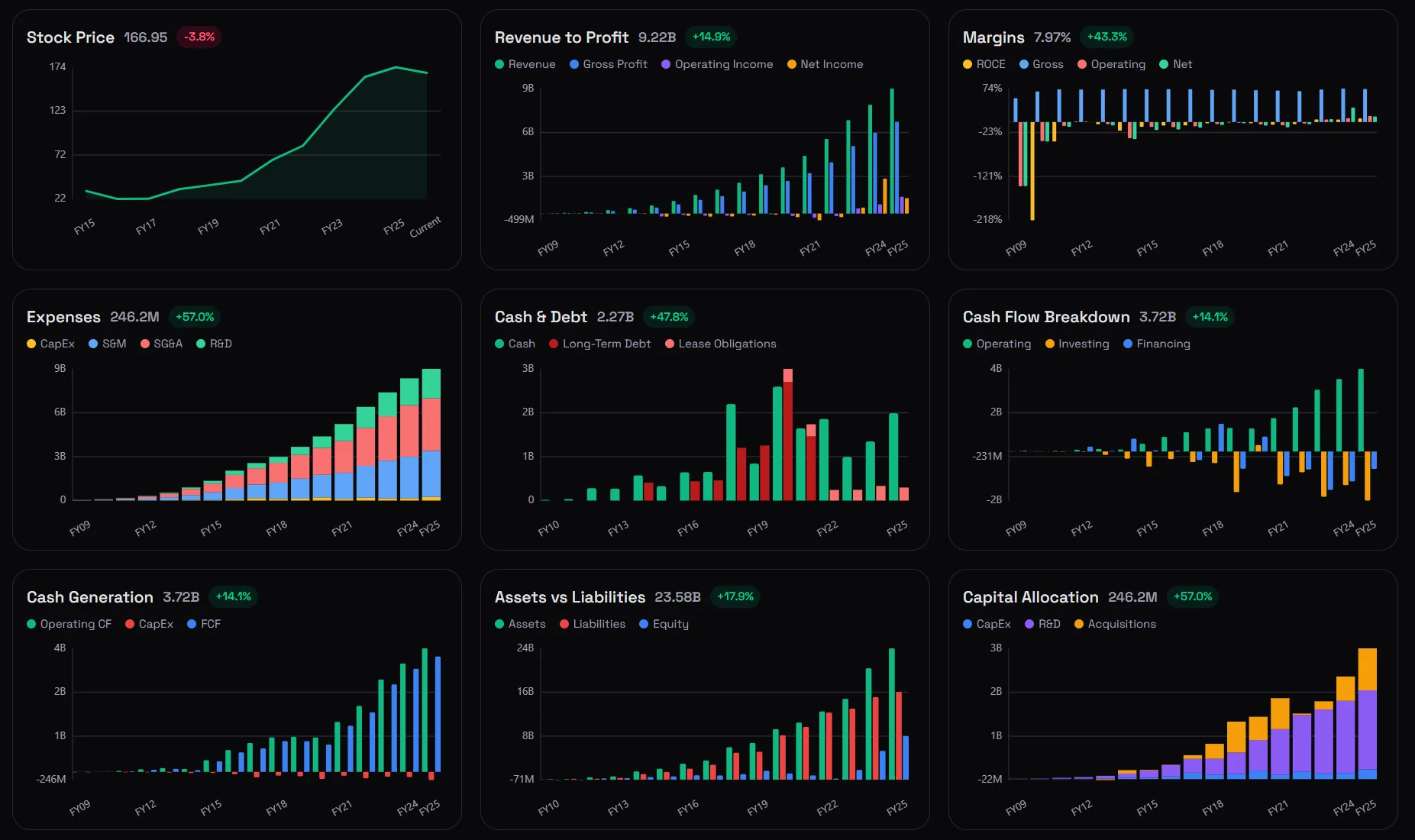The image size is (1415, 840).
Task: Hide the Gross margin legend item in Margins
Action: [x=1042, y=64]
